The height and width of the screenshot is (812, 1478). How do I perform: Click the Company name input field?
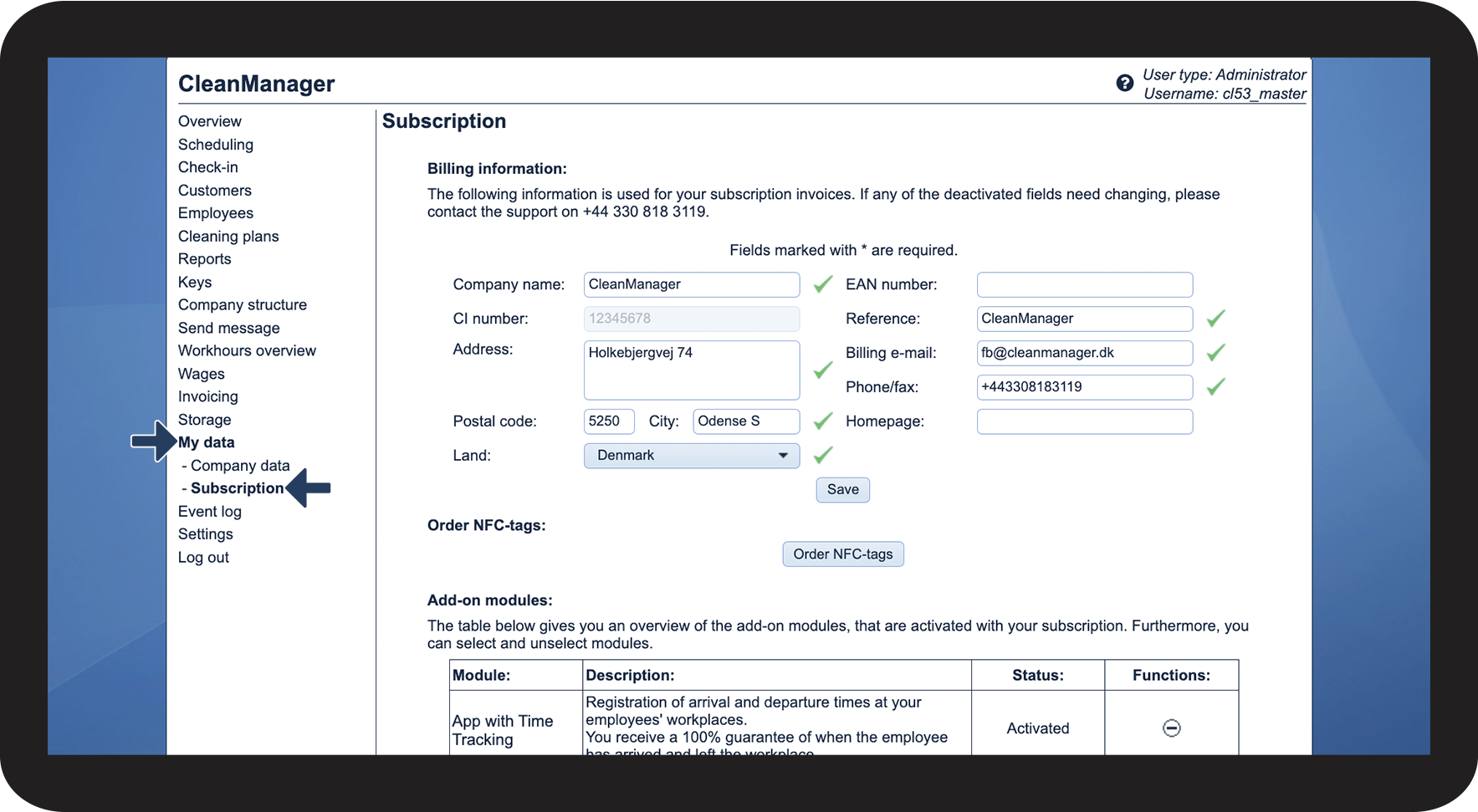(x=691, y=284)
